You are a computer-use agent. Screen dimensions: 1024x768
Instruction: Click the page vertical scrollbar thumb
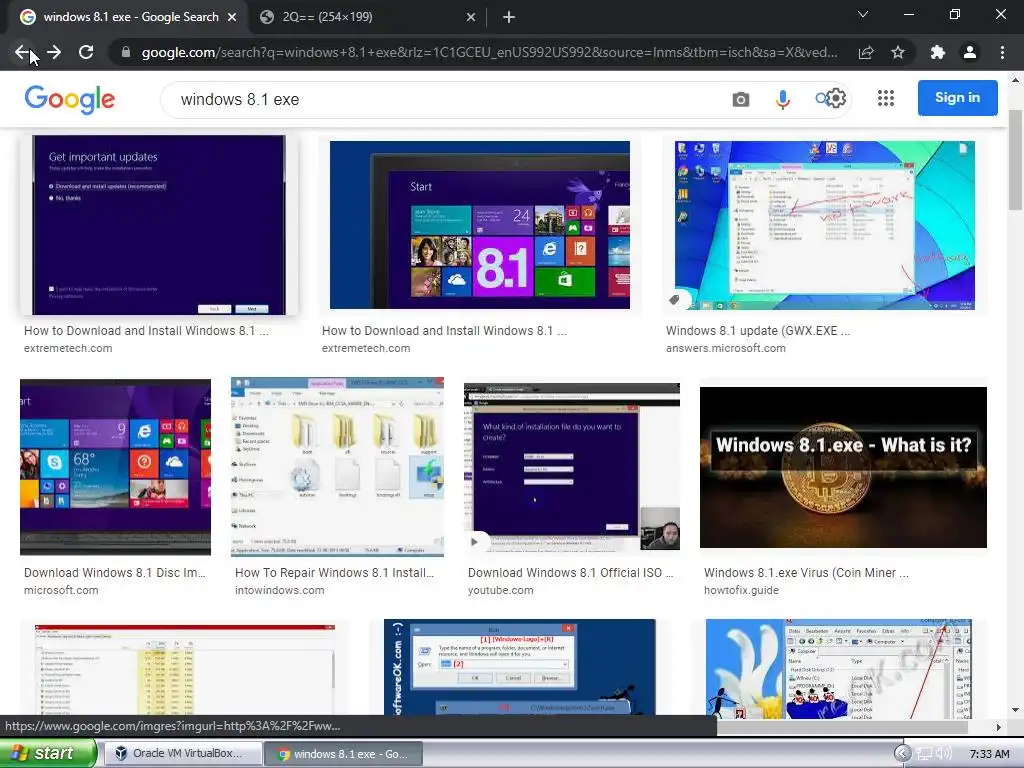[x=1016, y=160]
